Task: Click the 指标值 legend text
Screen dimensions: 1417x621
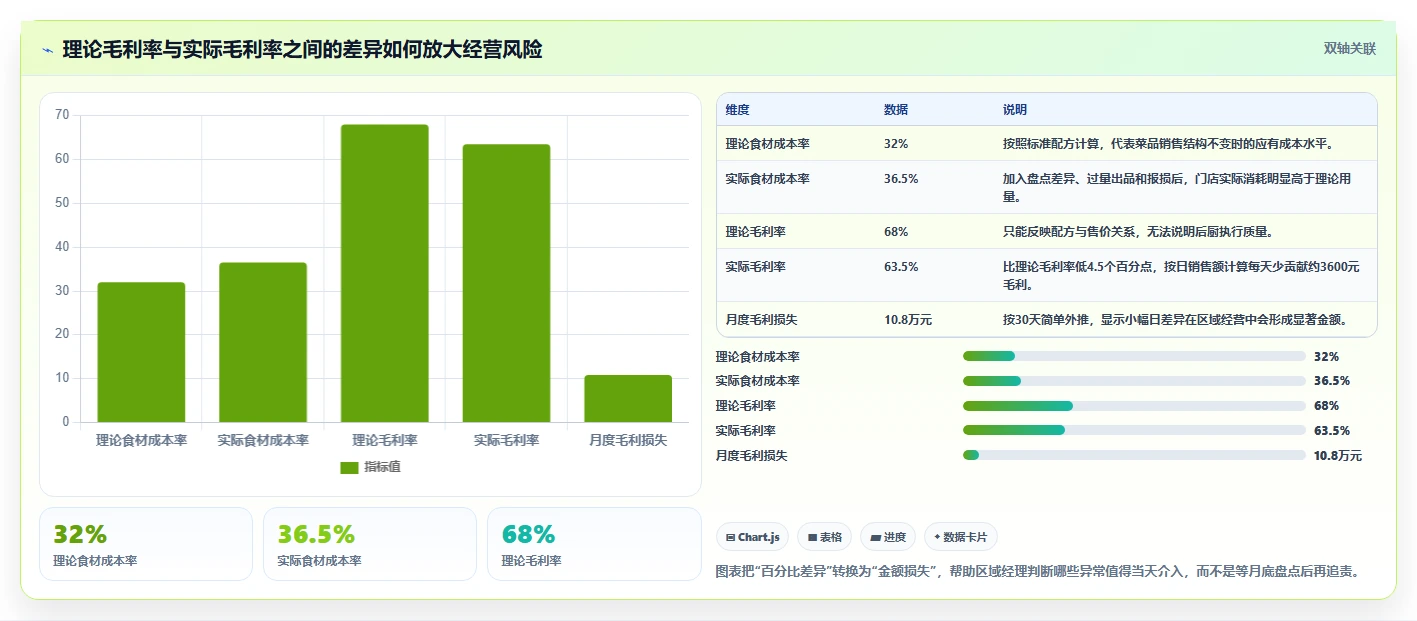Action: pyautogui.click(x=383, y=467)
